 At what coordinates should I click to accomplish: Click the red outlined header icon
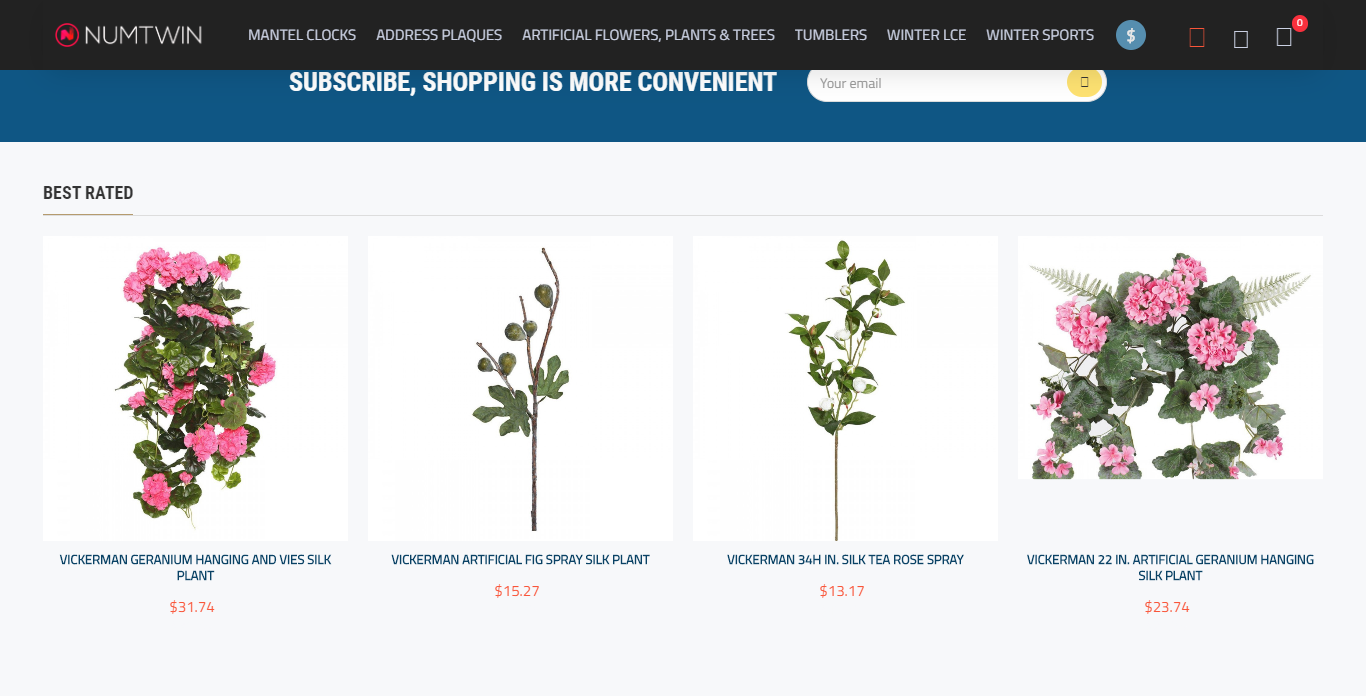(x=1197, y=38)
